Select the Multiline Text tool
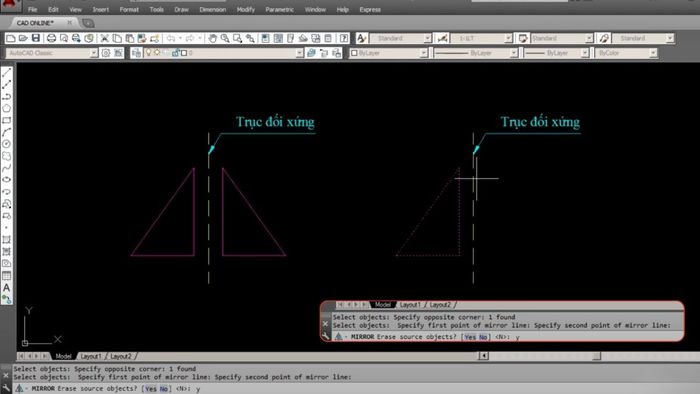700x394 pixels. click(7, 288)
